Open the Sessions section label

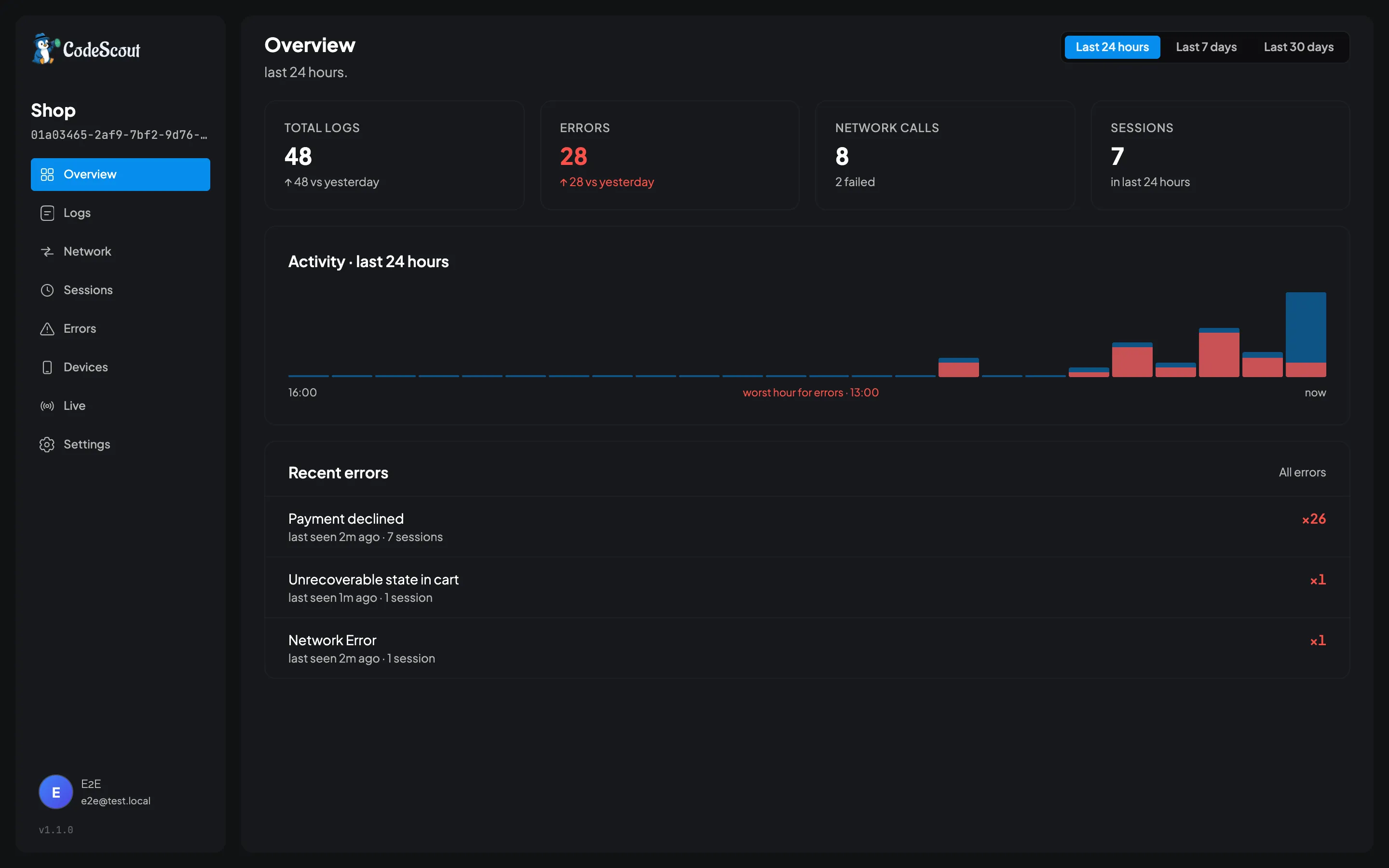coord(88,290)
